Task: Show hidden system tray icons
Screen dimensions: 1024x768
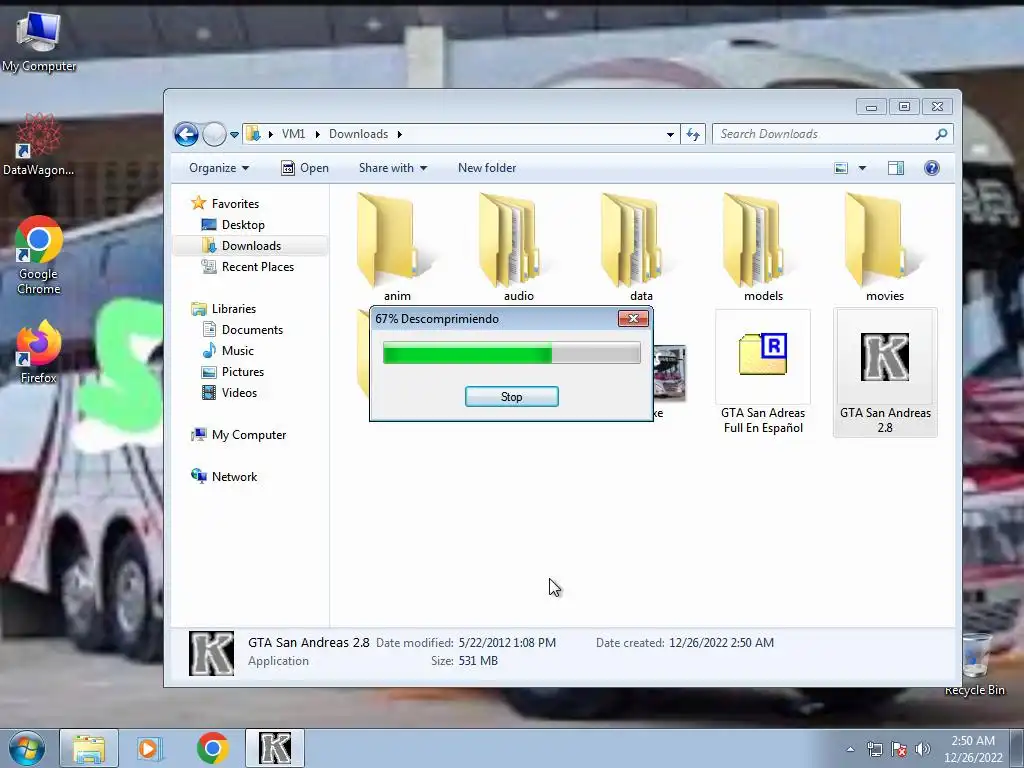Action: pos(850,749)
